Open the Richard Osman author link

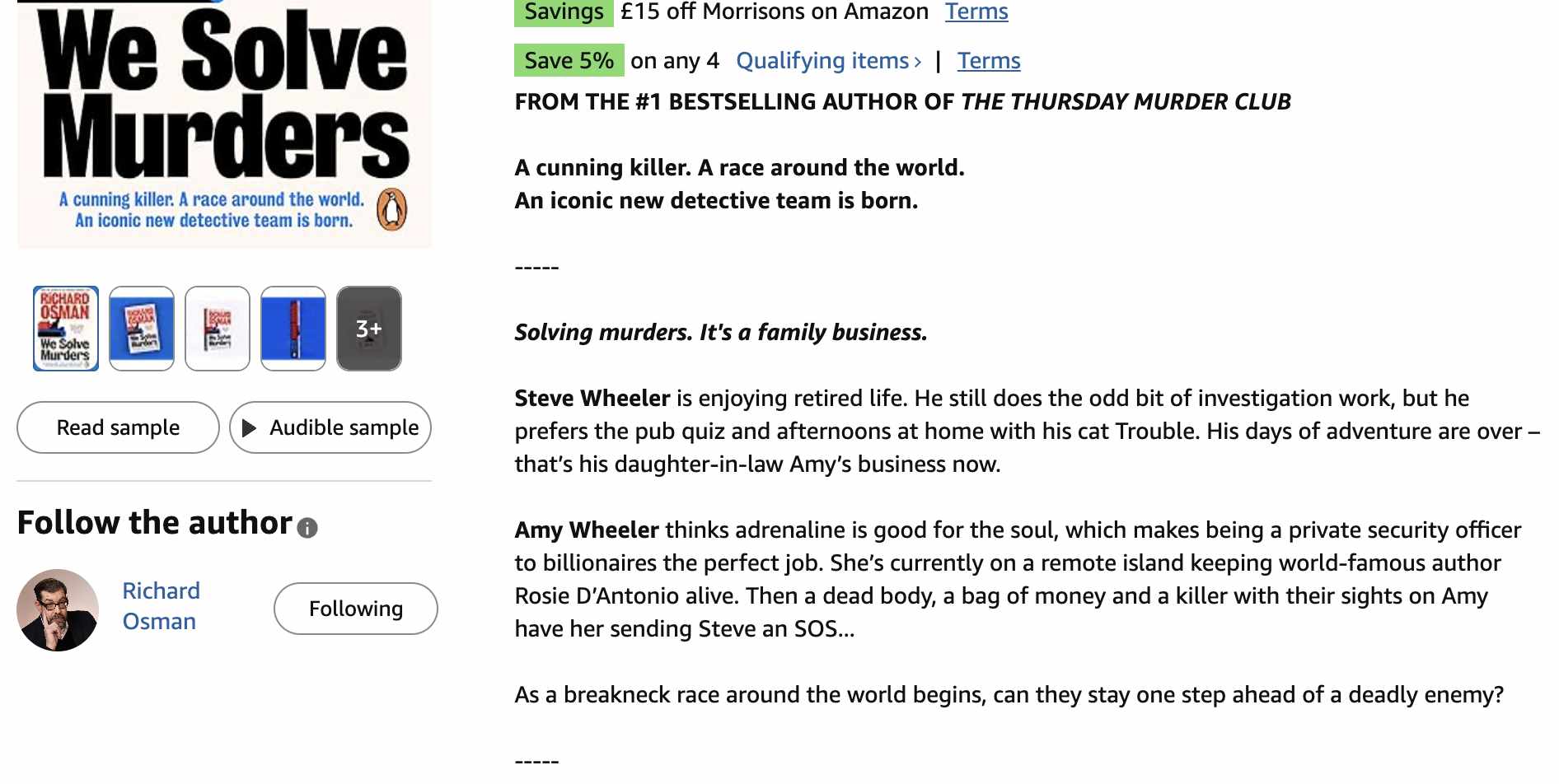(161, 606)
